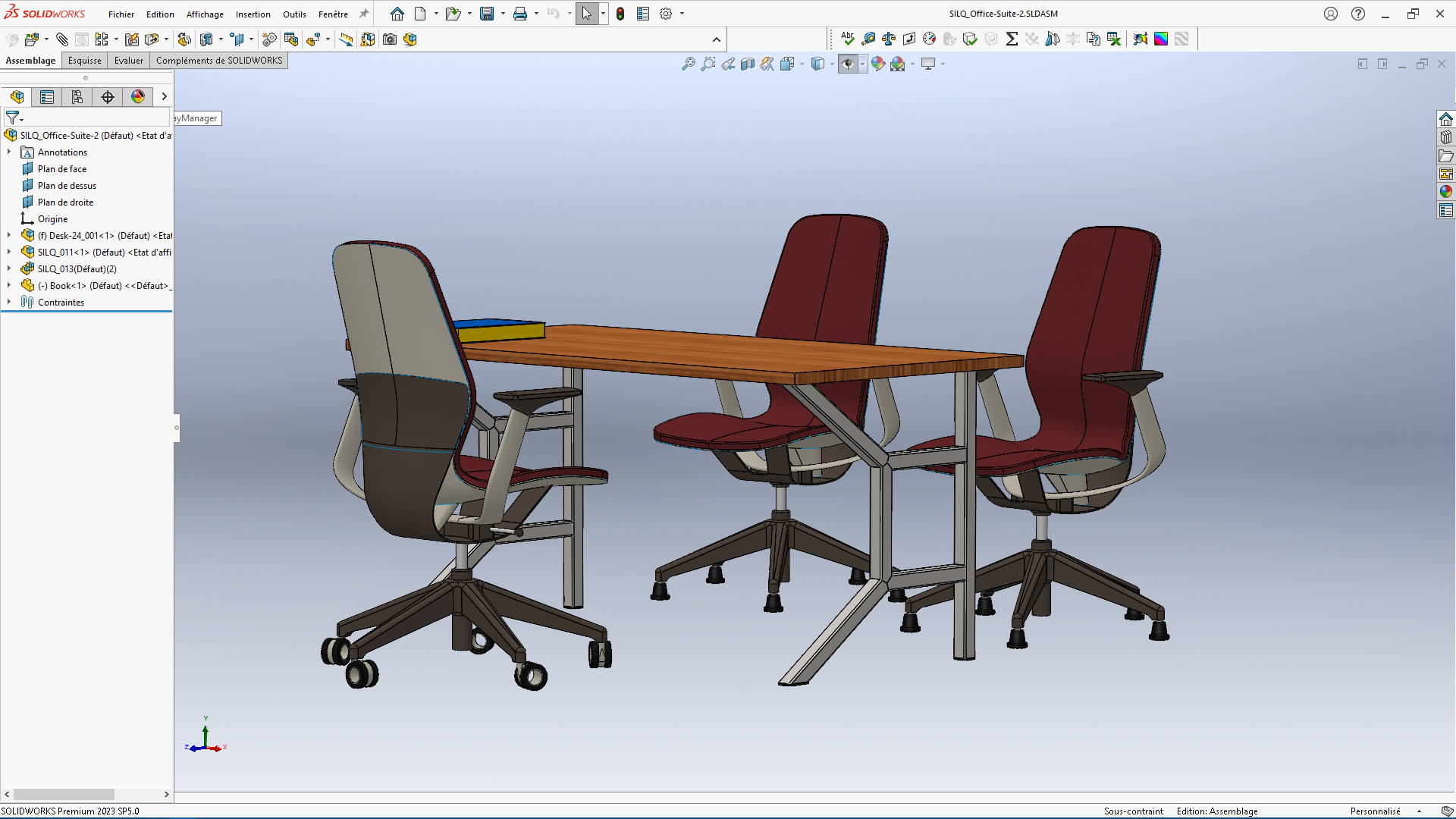Click the spell checker Abc icon
The width and height of the screenshot is (1456, 819).
(x=848, y=39)
